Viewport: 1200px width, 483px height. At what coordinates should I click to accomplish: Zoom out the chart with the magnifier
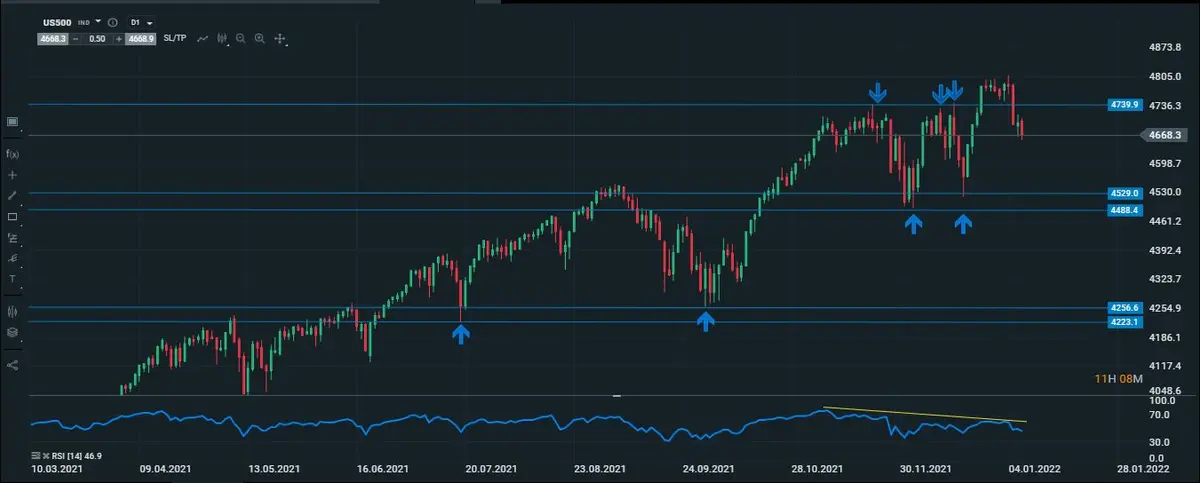(241, 39)
